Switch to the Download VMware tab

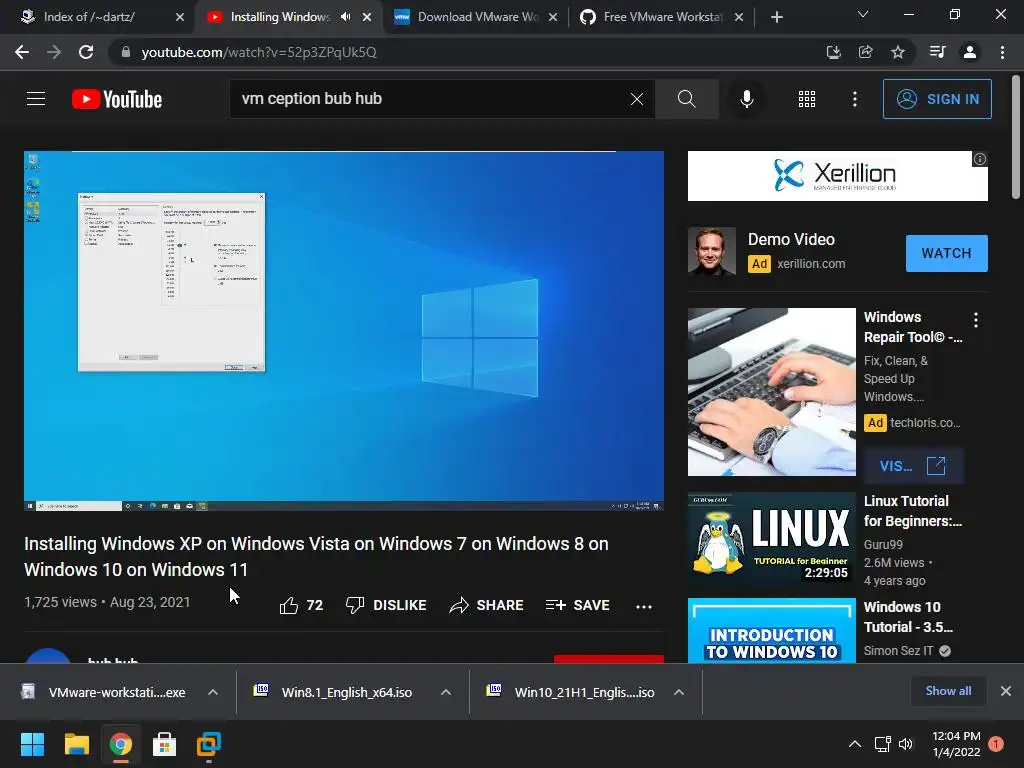(477, 17)
